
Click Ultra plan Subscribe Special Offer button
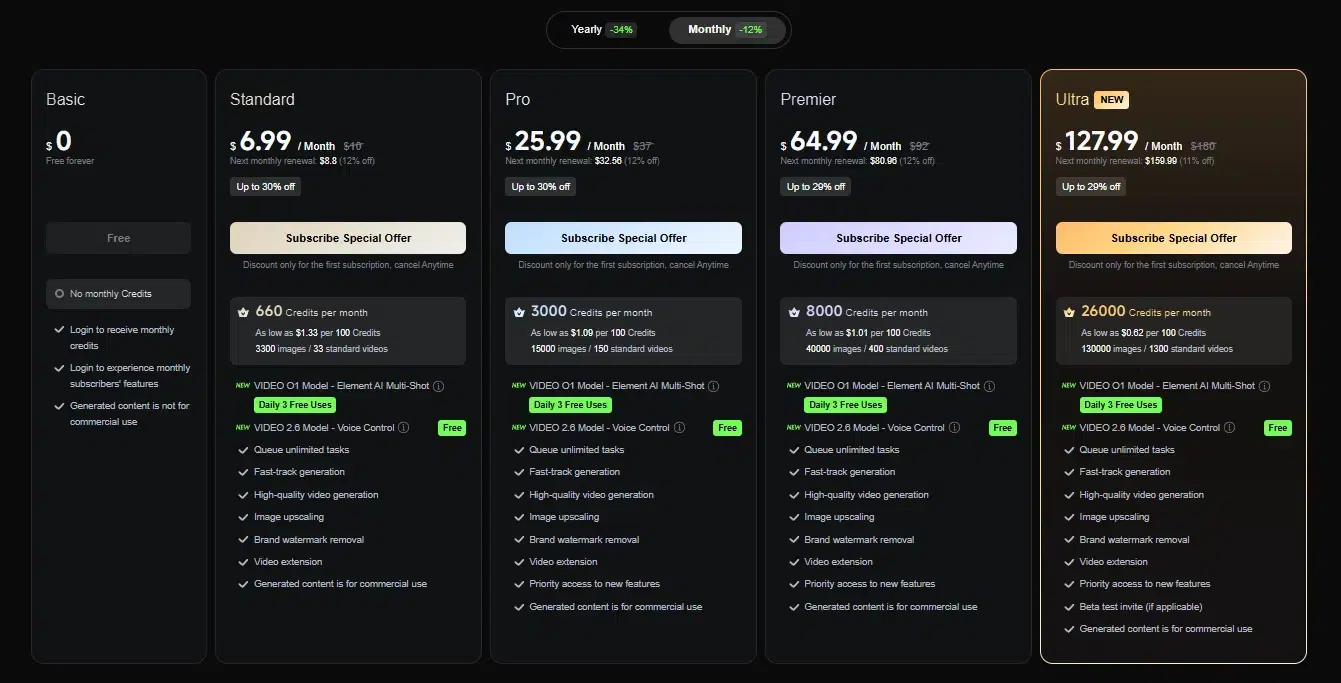pos(1173,238)
